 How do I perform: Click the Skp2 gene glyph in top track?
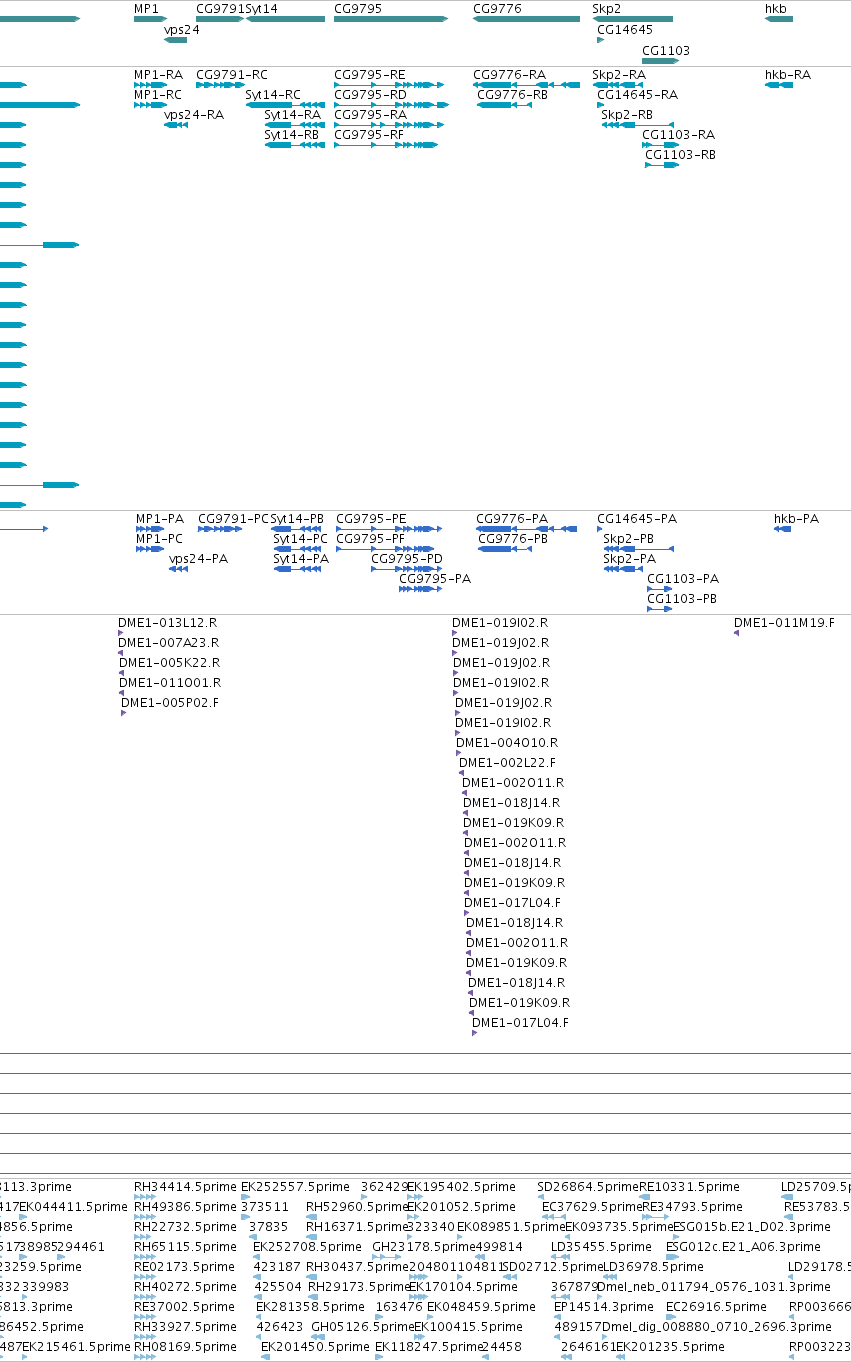coord(632,19)
